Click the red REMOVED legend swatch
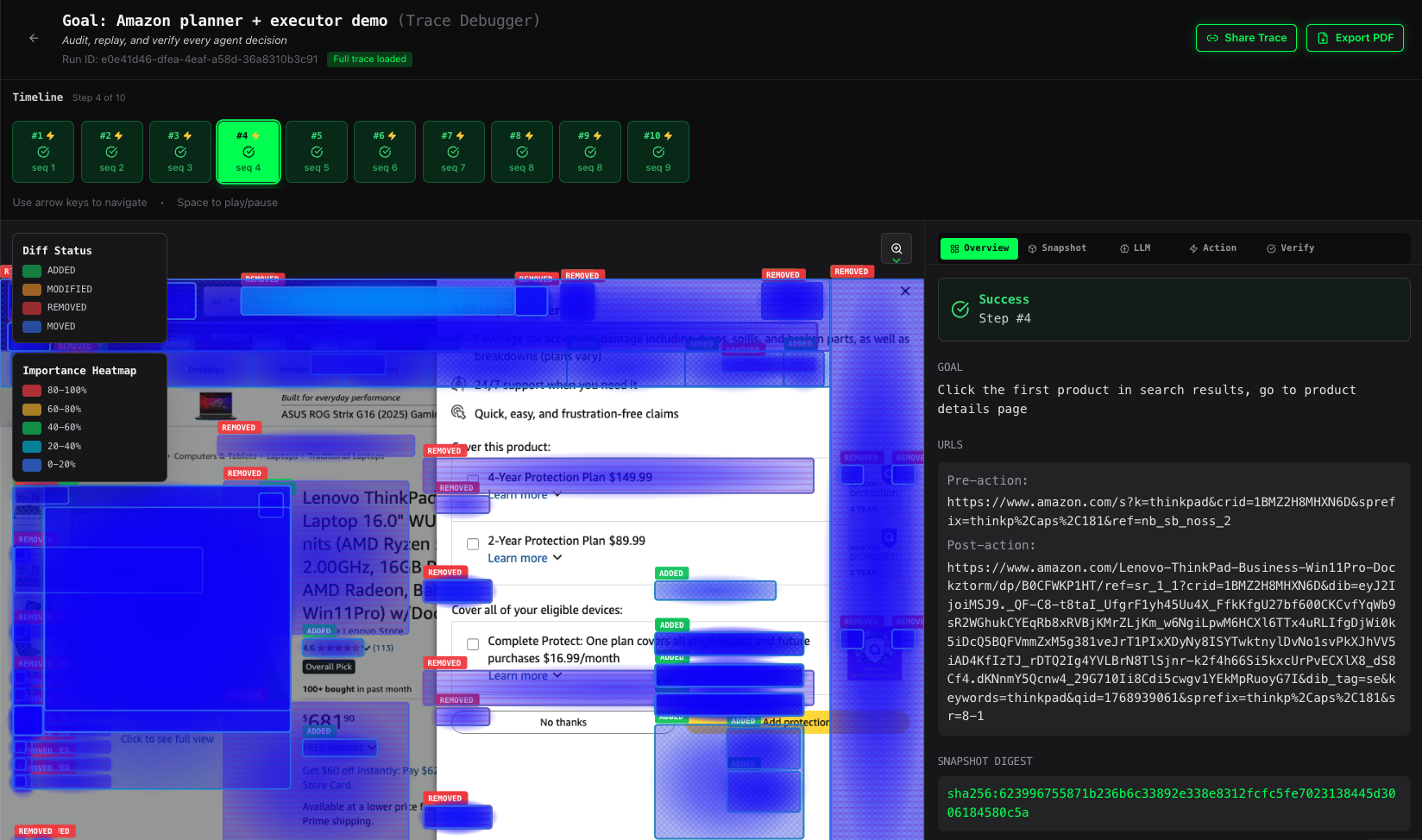The image size is (1422, 840). (32, 308)
